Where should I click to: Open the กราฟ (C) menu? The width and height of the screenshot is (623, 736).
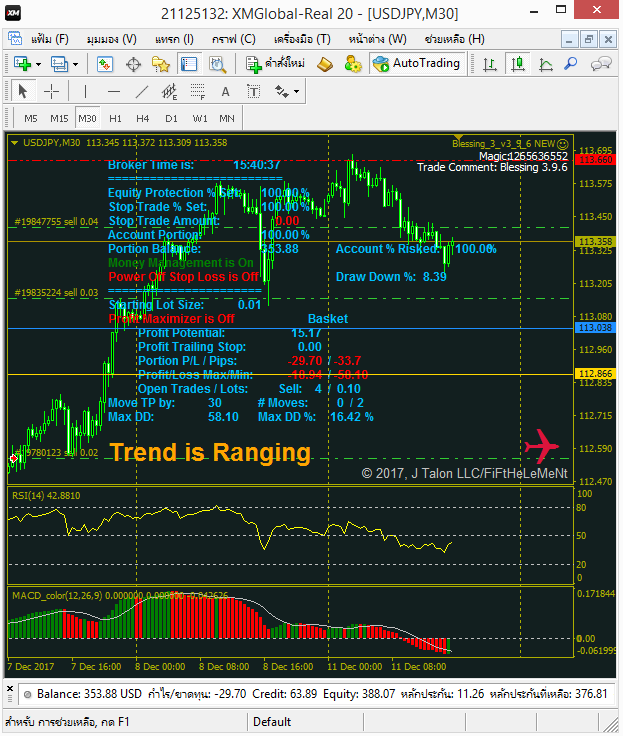[233, 39]
